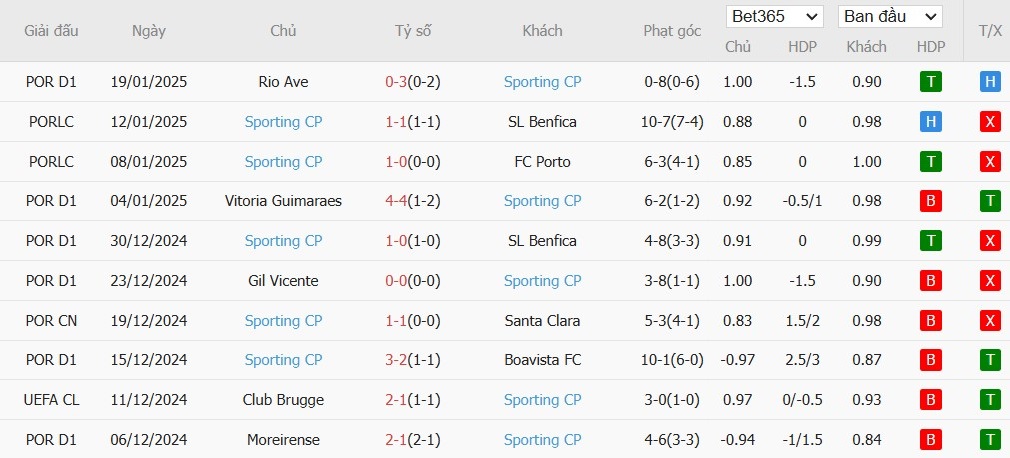
Task: Click the SL Benfica team name on 30/12/2024
Action: (542, 241)
